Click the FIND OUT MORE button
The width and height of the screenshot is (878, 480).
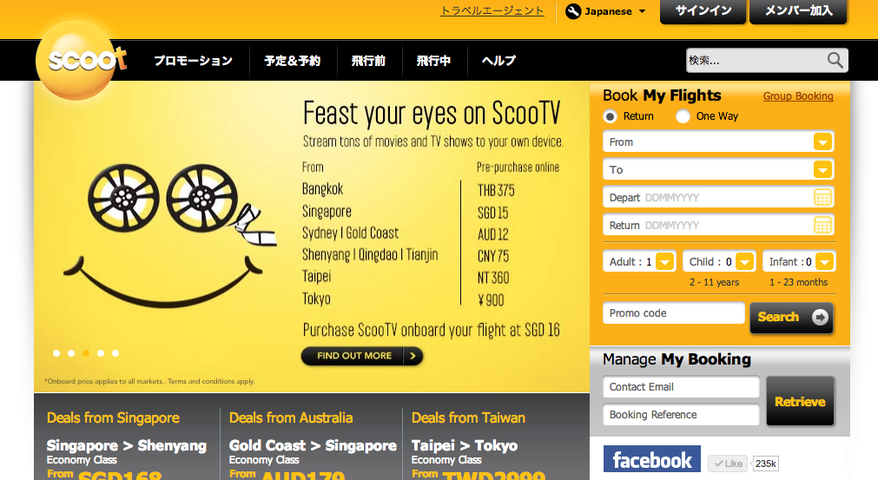[362, 356]
